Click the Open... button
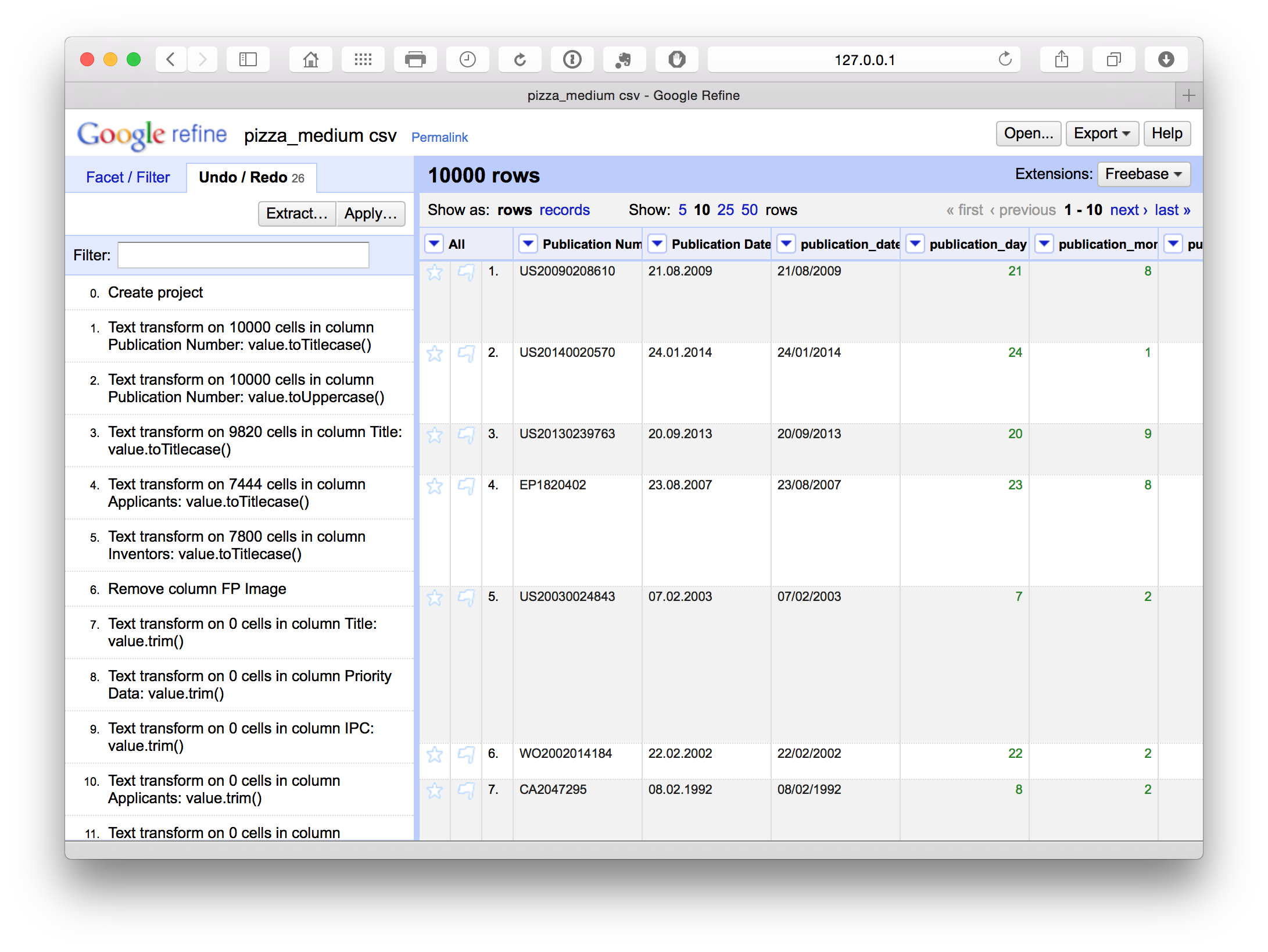 tap(1029, 134)
